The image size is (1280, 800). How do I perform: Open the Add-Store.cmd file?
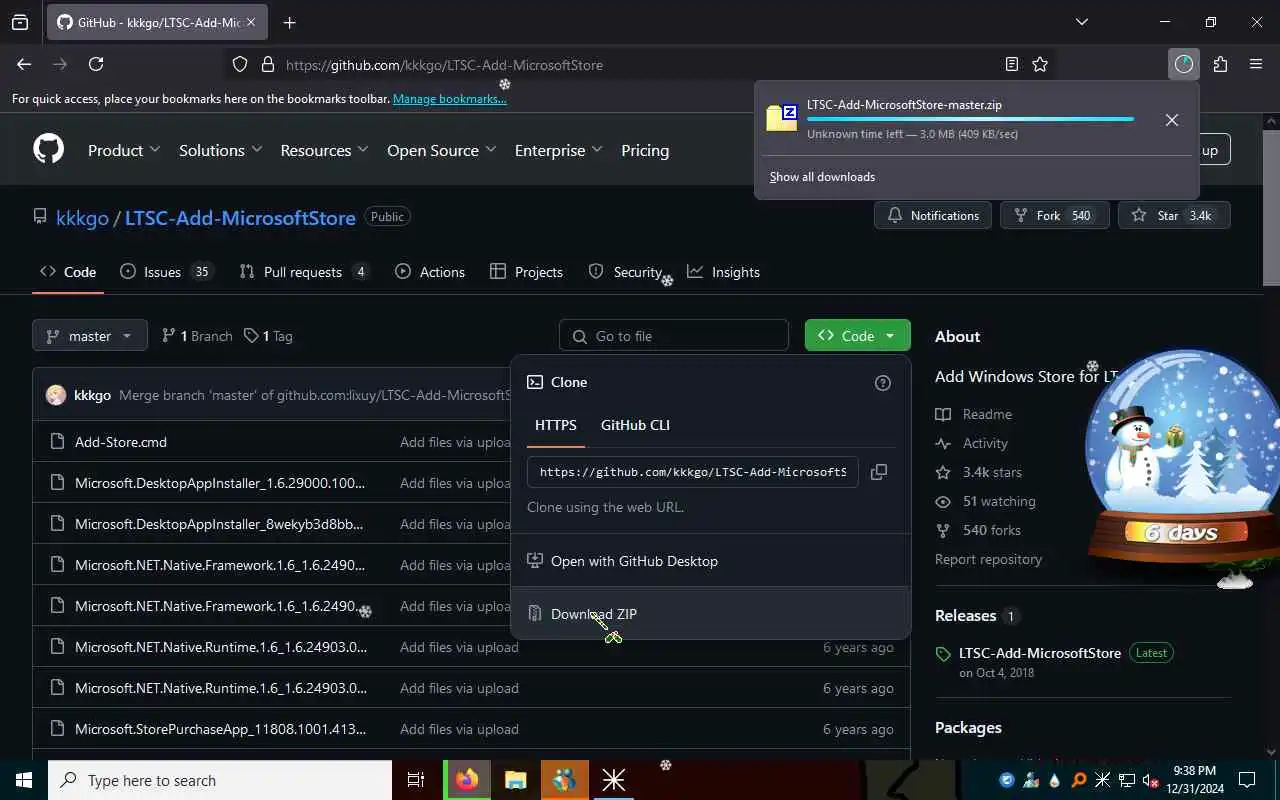pos(121,442)
